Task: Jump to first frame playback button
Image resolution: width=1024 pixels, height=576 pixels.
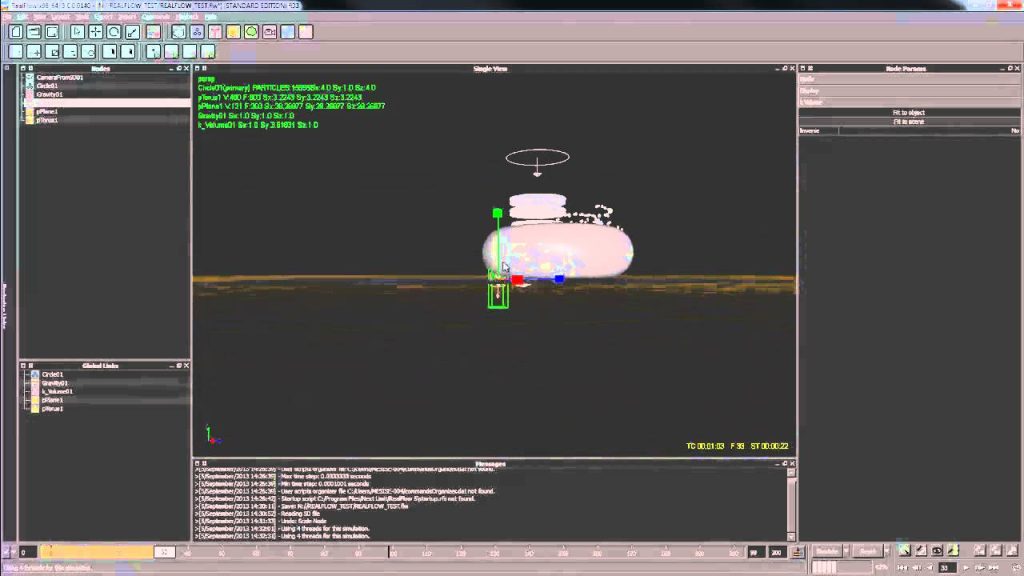Action: 902,568
